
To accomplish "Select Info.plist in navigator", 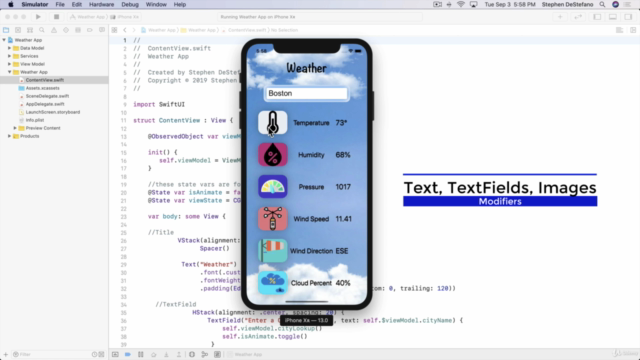I will coord(35,120).
